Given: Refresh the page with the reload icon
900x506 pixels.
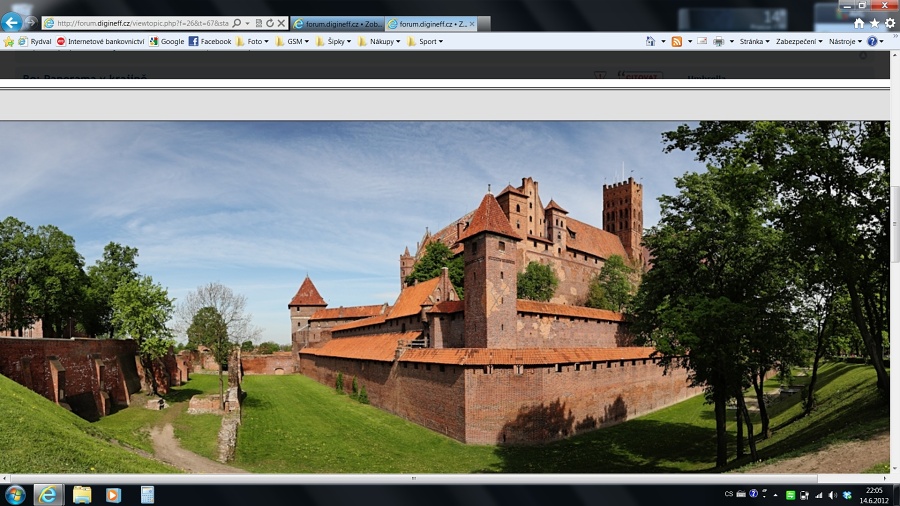Looking at the screenshot, I should pyautogui.click(x=270, y=23).
